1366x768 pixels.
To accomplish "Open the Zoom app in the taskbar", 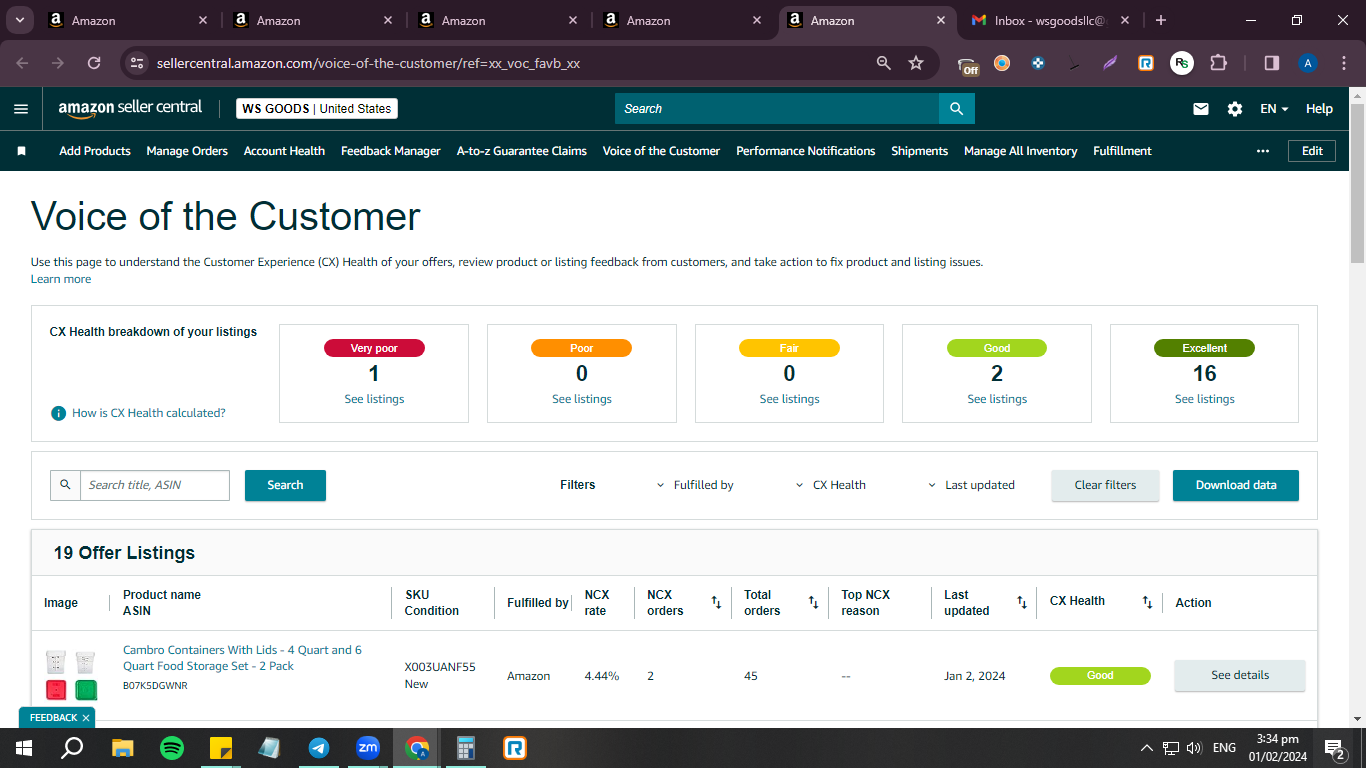I will (368, 748).
